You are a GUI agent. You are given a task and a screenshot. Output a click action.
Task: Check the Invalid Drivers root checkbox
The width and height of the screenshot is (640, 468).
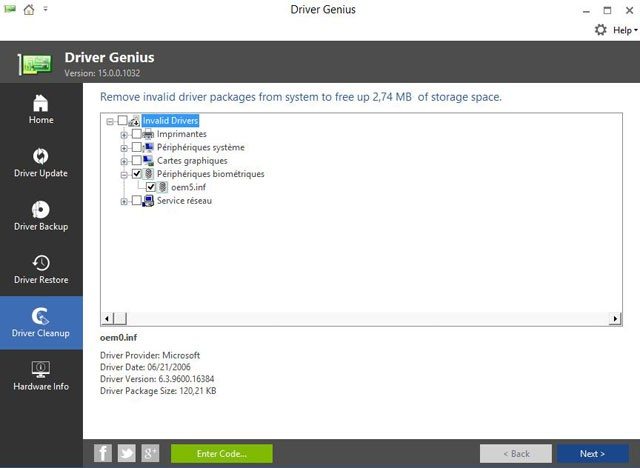tap(122, 120)
